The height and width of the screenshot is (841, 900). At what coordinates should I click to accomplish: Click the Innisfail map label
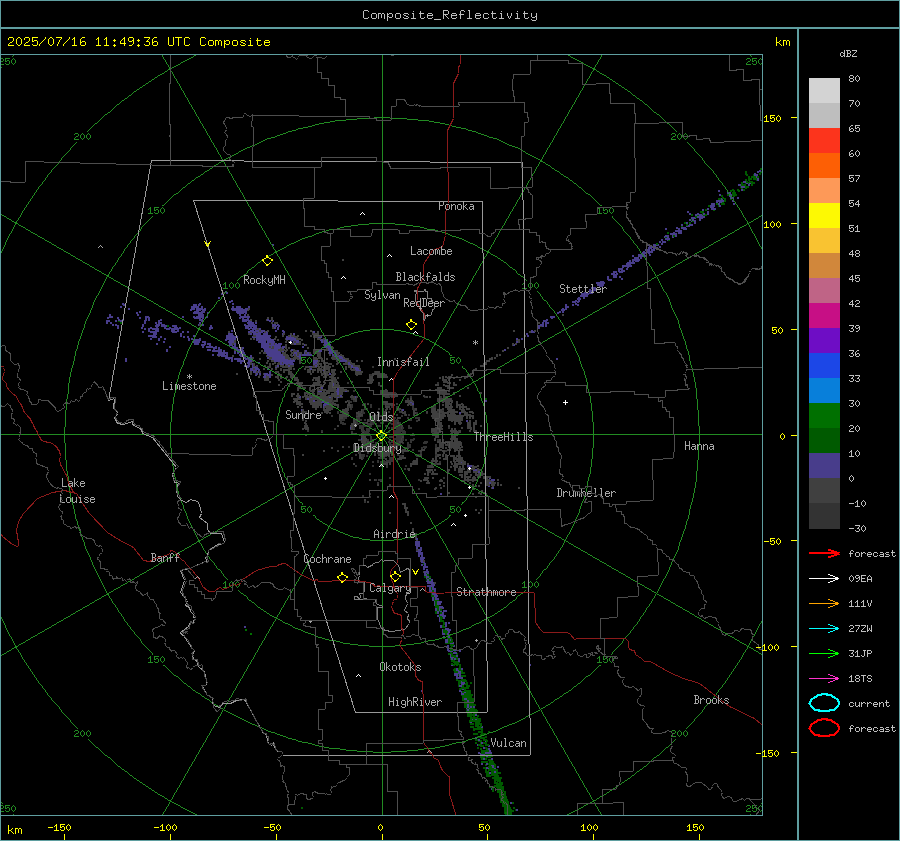click(403, 362)
